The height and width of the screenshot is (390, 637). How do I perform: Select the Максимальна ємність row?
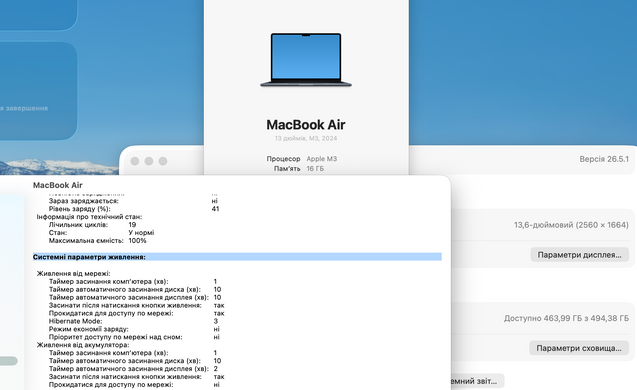(98, 240)
